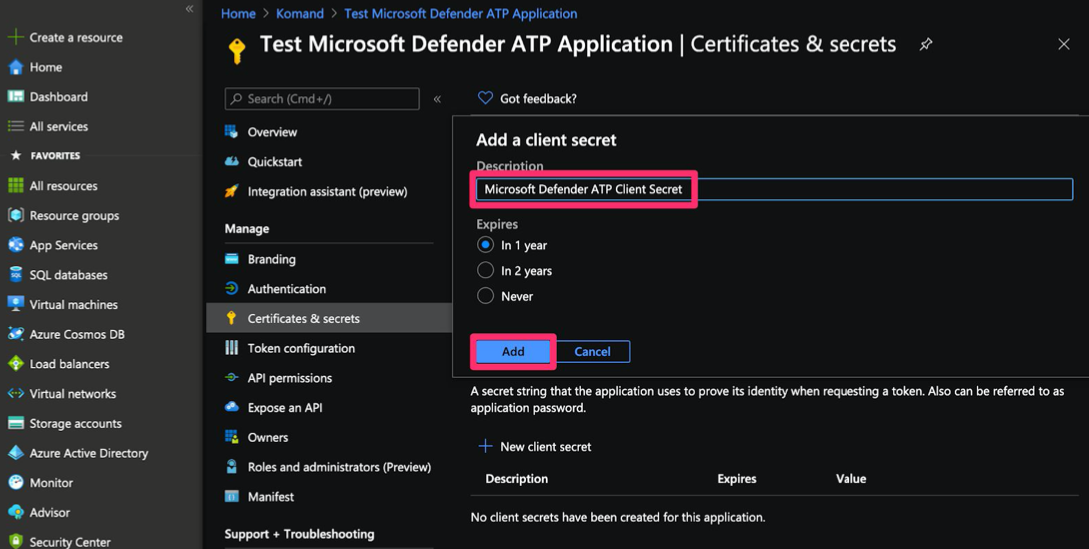The height and width of the screenshot is (549, 1089).
Task: Close the Certificates & secrets blade
Action: point(1063,44)
